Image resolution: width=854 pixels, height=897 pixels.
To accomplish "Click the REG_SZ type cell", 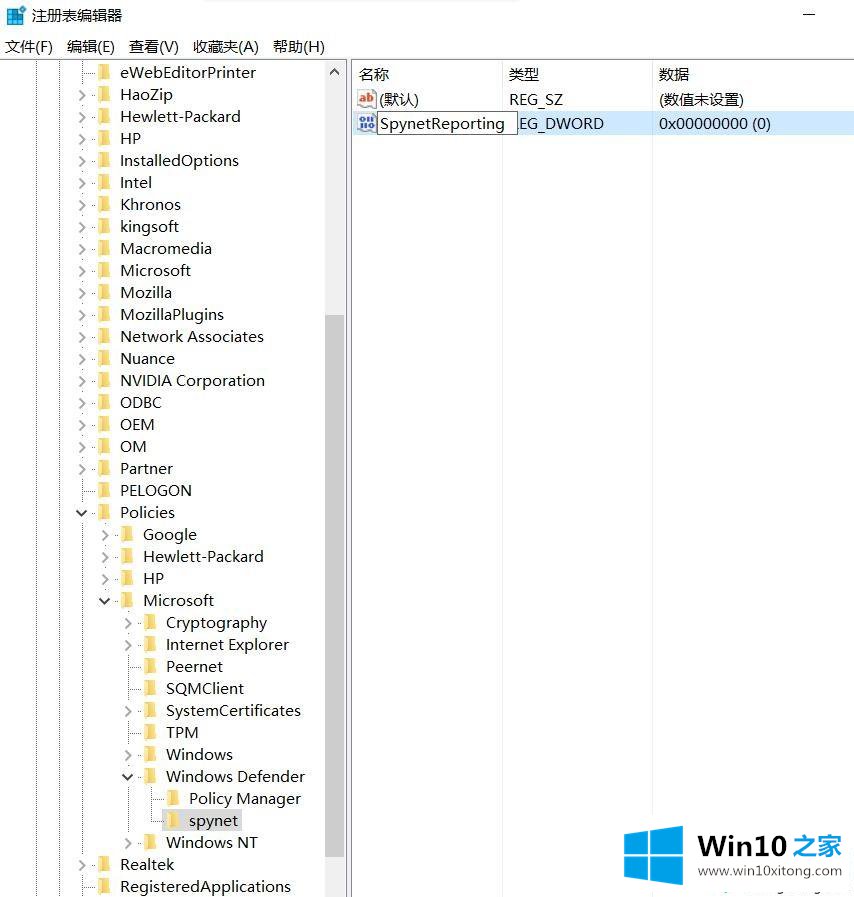I will coord(536,100).
